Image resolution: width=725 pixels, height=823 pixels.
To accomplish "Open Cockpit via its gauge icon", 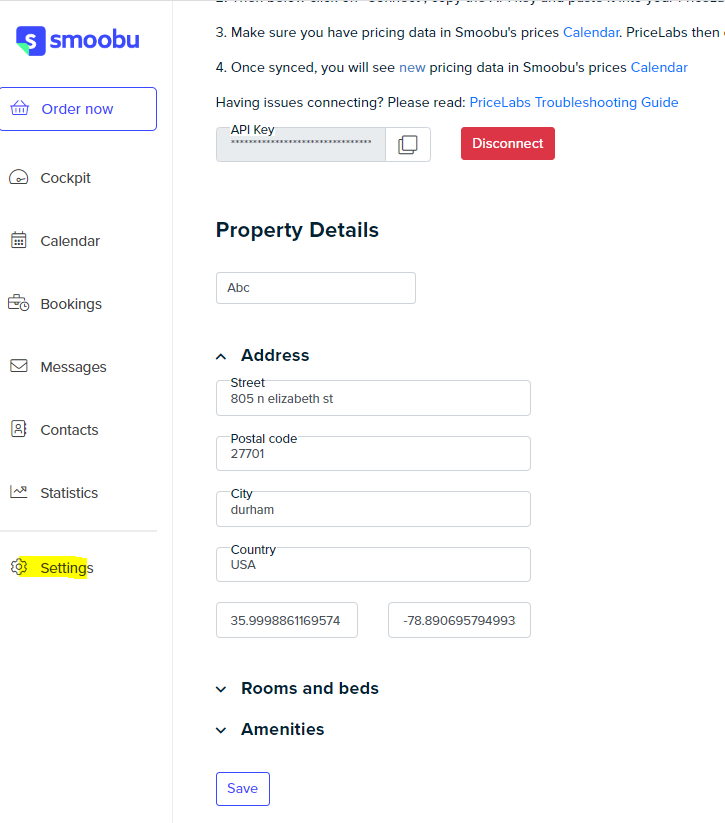I will click(x=19, y=177).
